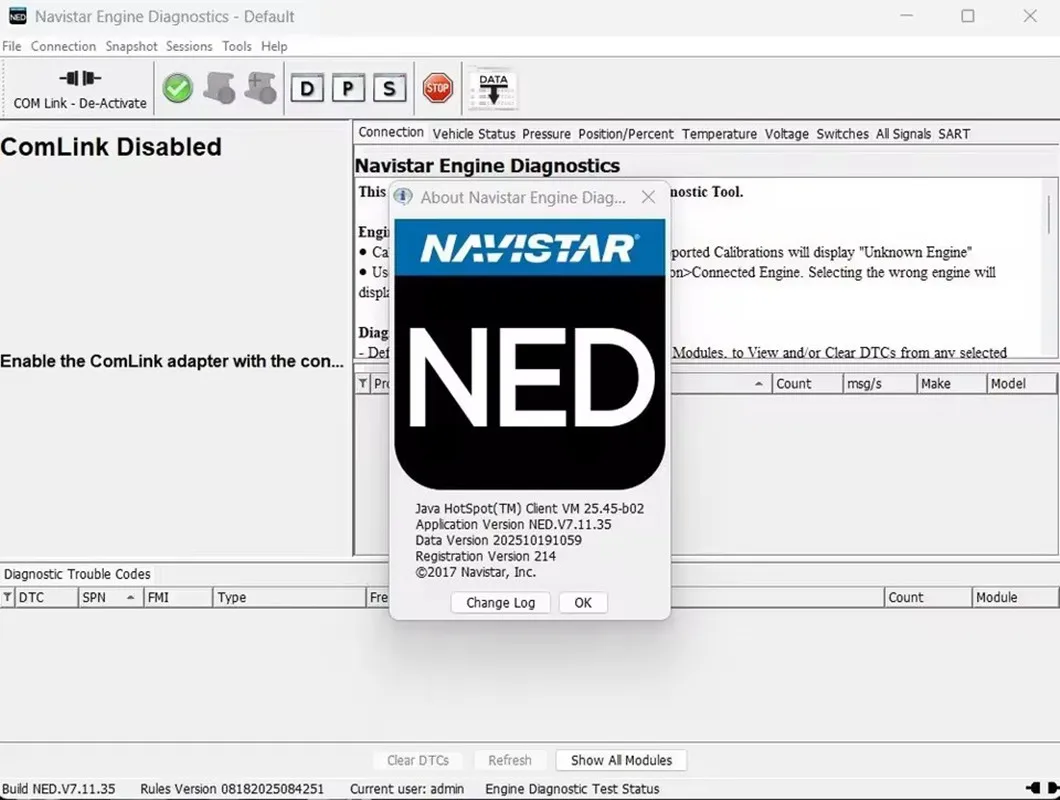Click Registration Version 214 text
This screenshot has width=1060, height=800.
pos(485,556)
